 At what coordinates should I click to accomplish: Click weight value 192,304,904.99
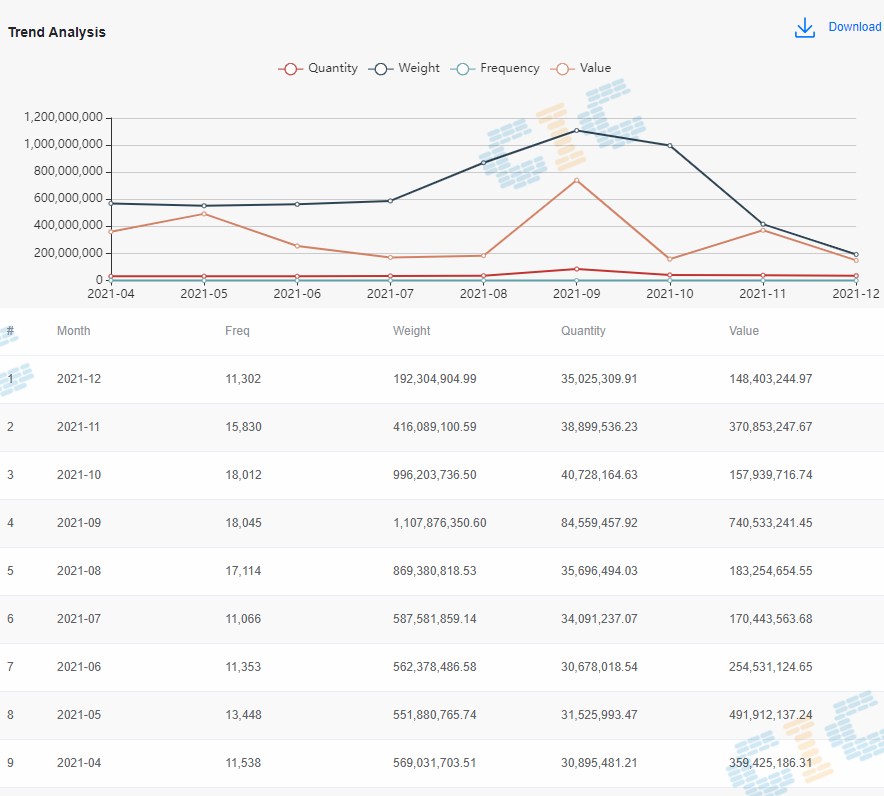pos(435,379)
